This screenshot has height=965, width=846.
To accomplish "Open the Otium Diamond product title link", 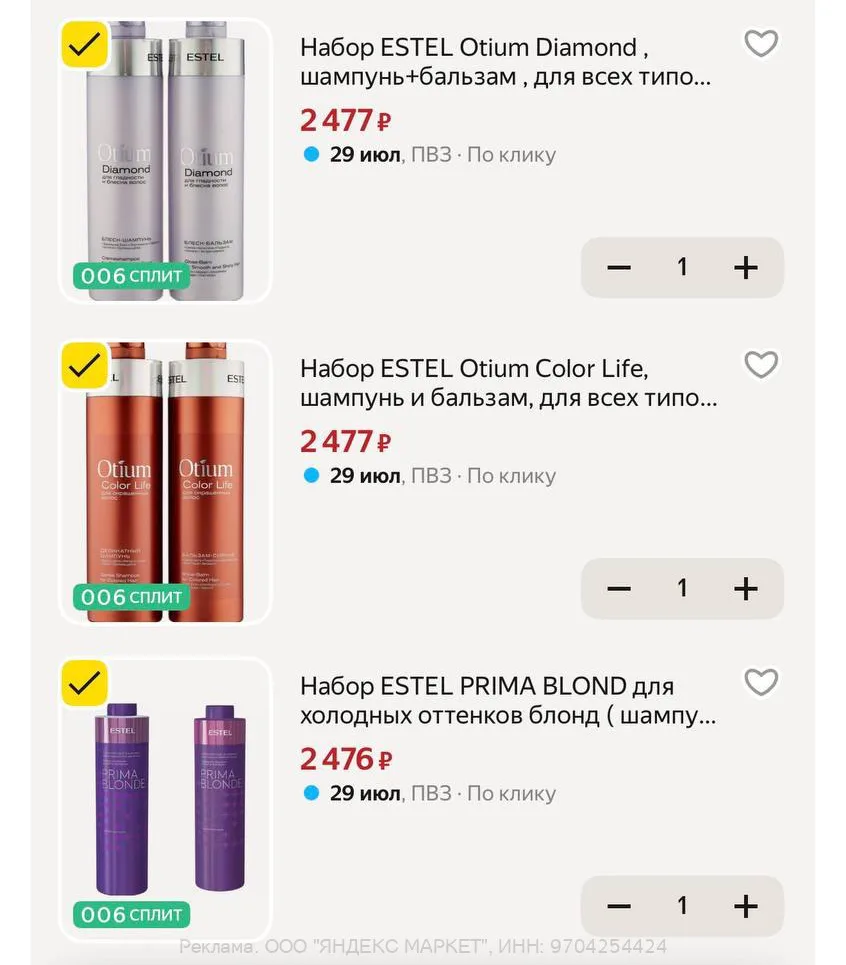I will point(505,62).
